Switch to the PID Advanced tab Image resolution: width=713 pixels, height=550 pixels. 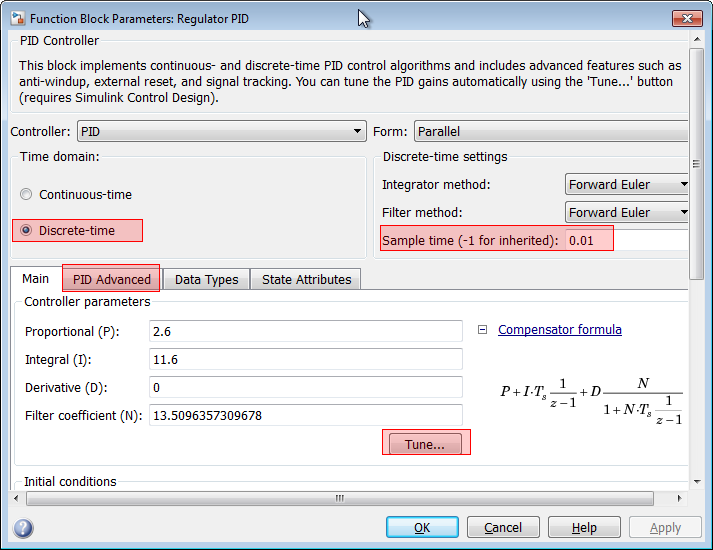click(111, 279)
